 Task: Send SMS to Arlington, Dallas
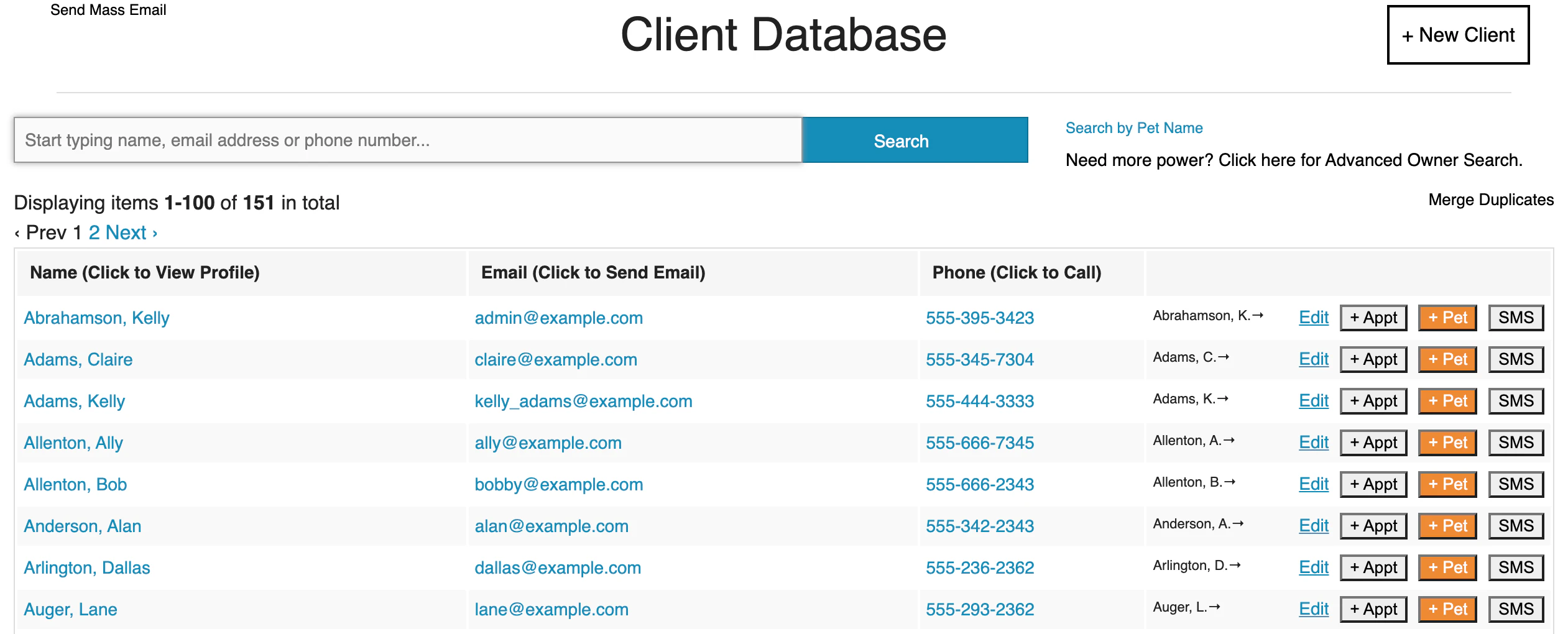click(x=1516, y=567)
